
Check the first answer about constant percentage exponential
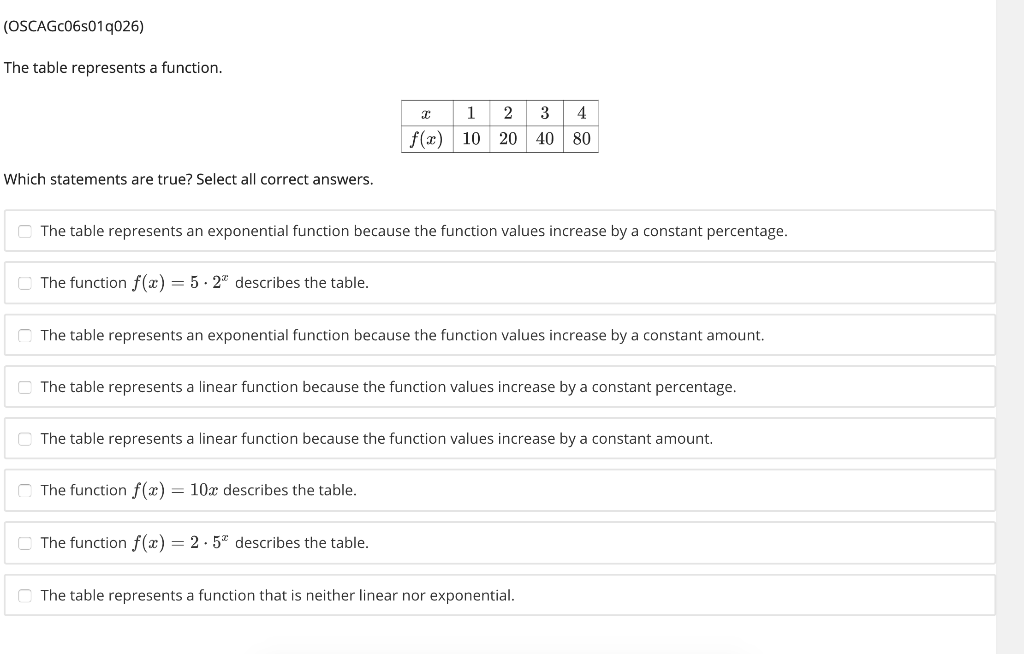(24, 230)
